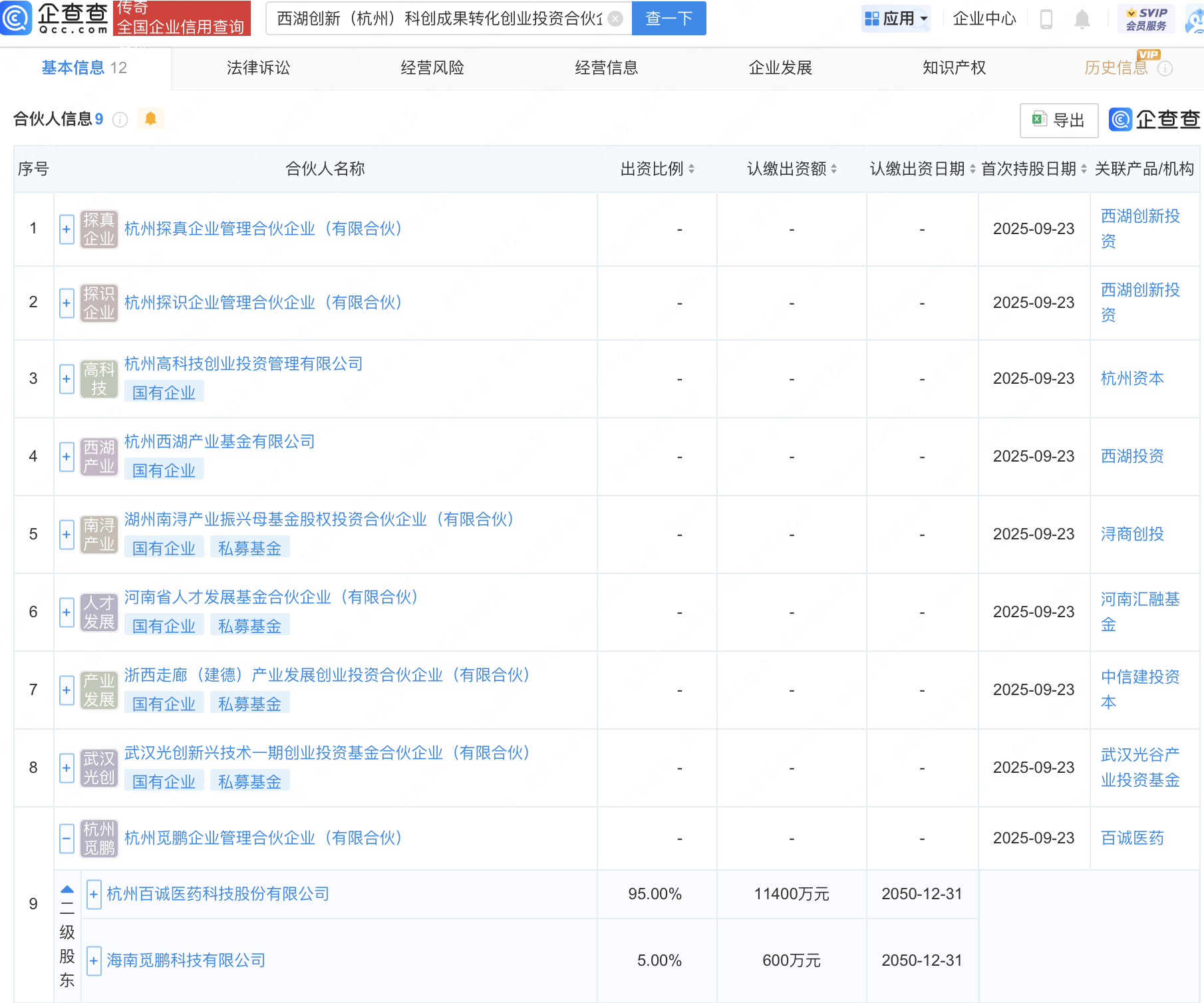Image resolution: width=1204 pixels, height=1003 pixels.
Task: Click 国有企业 tag under 杭州高科技创业投资
Action: (164, 392)
